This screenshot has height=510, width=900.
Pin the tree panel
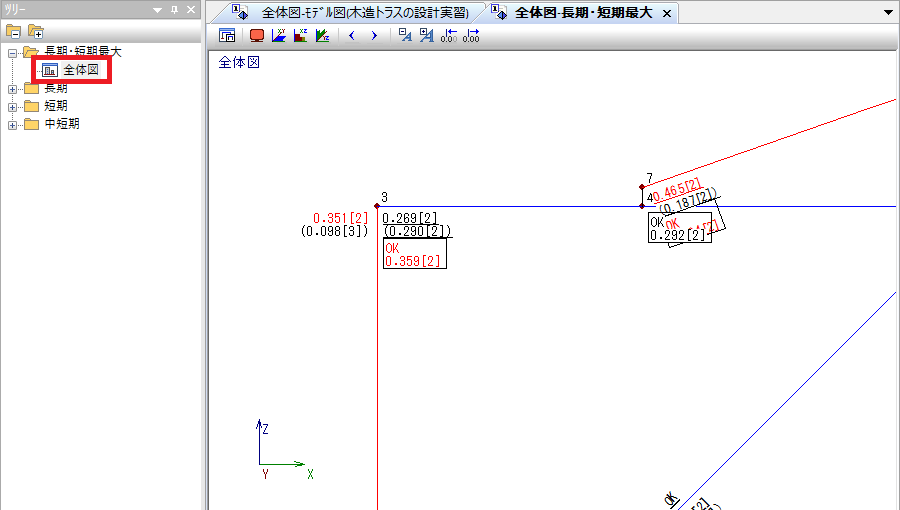coord(174,10)
